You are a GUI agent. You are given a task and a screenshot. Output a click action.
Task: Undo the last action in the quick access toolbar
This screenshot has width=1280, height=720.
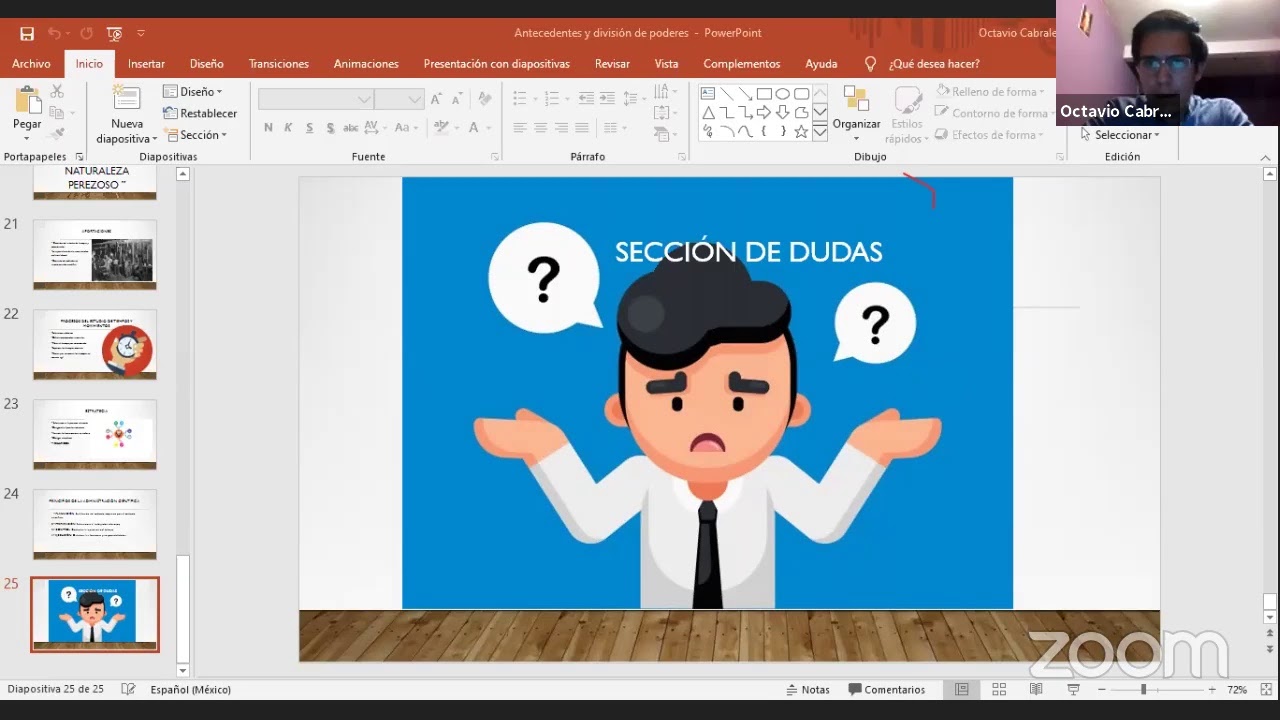(55, 33)
